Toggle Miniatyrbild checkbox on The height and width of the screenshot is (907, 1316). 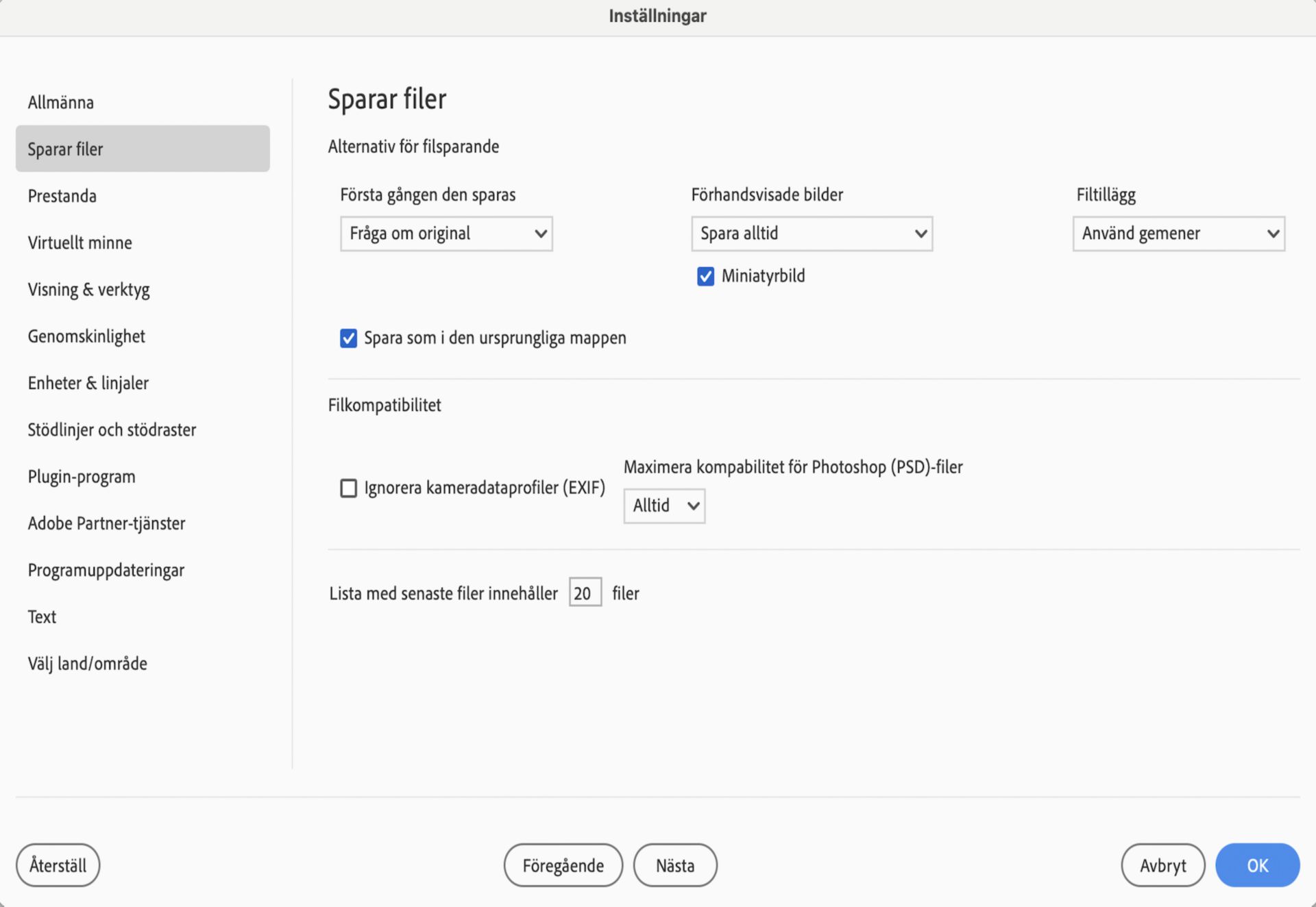click(706, 275)
